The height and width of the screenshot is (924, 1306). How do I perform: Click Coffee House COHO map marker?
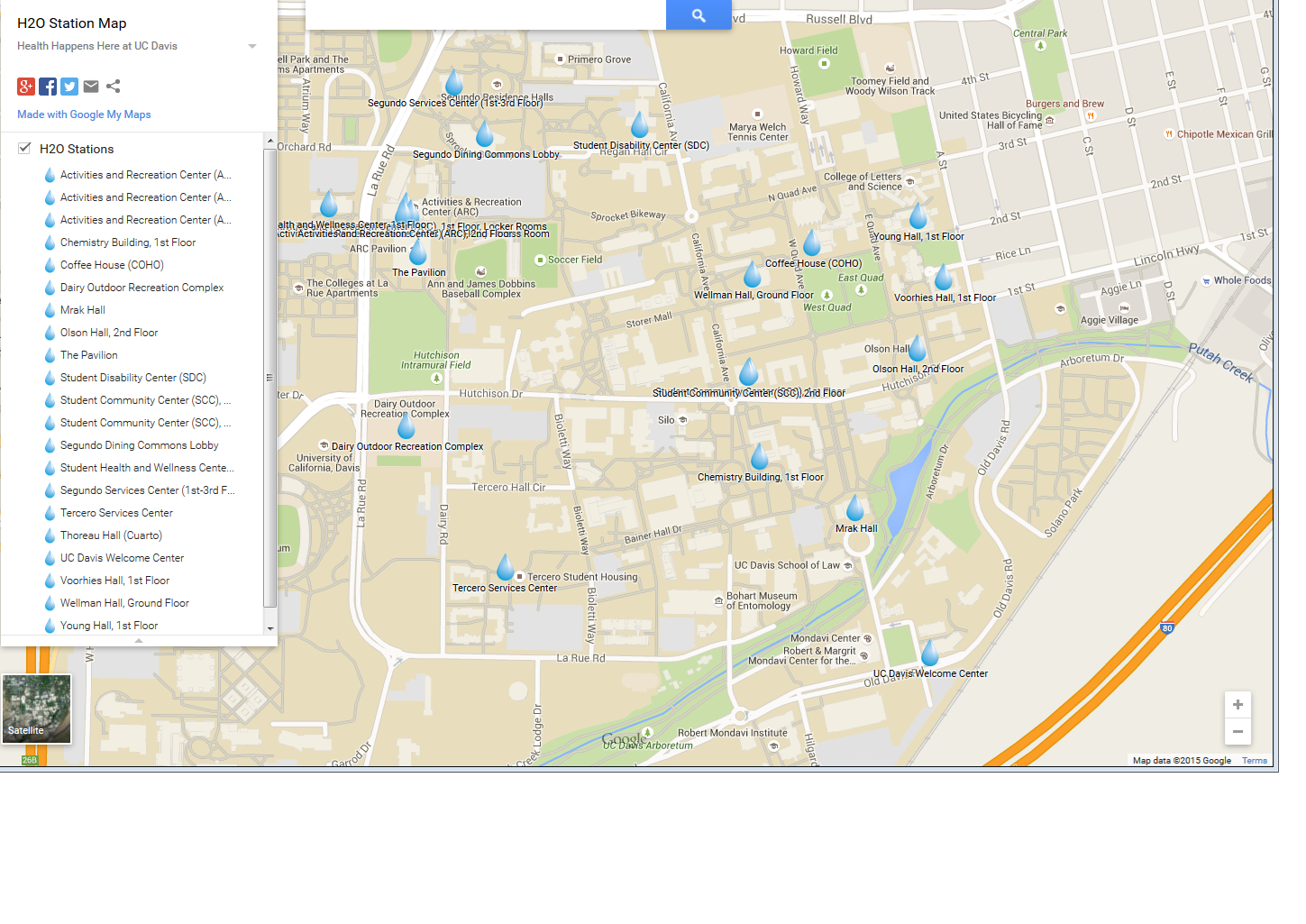(812, 243)
